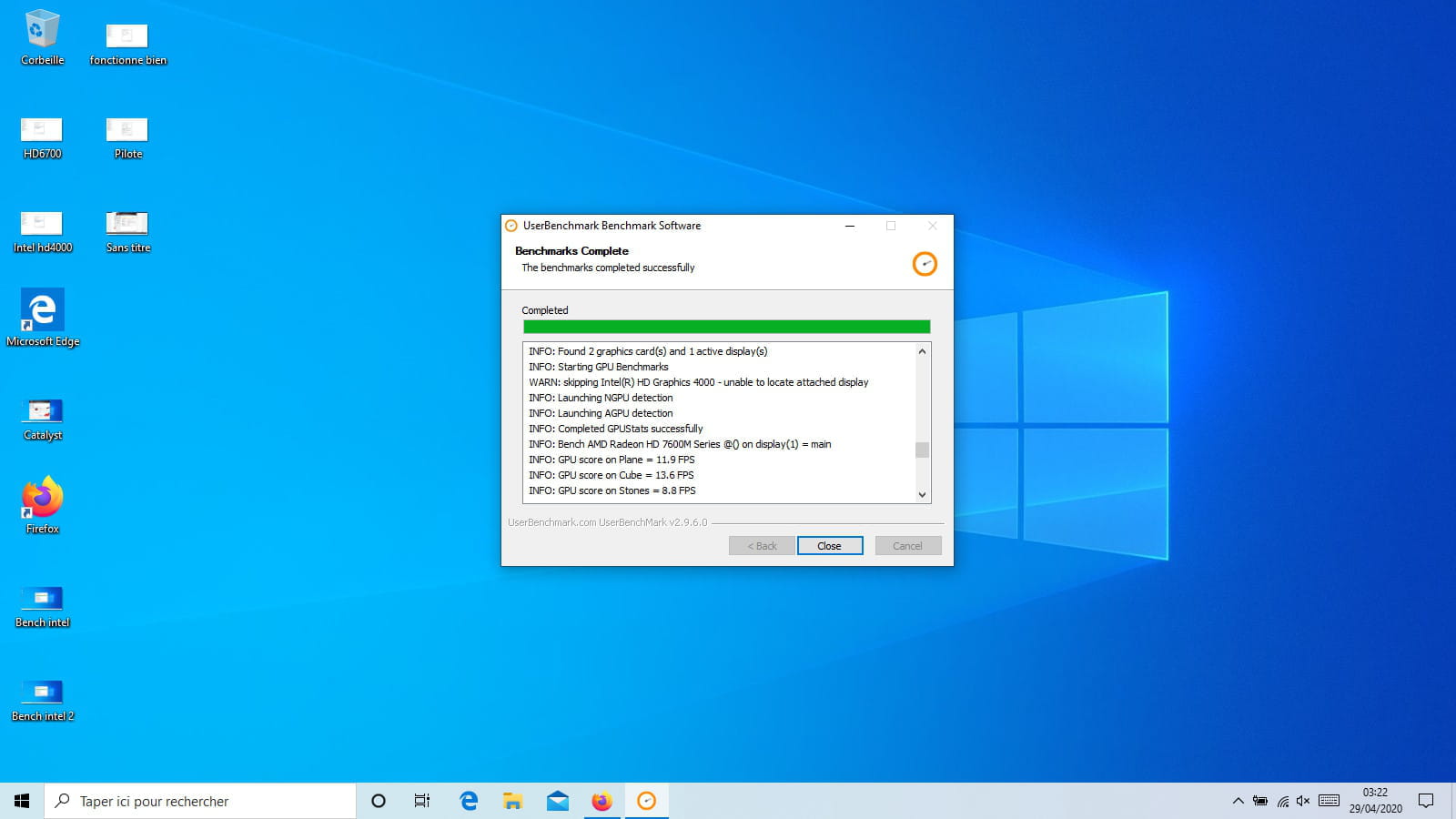Switch to Firefox in the taskbar
The height and width of the screenshot is (819, 1456).
[602, 801]
